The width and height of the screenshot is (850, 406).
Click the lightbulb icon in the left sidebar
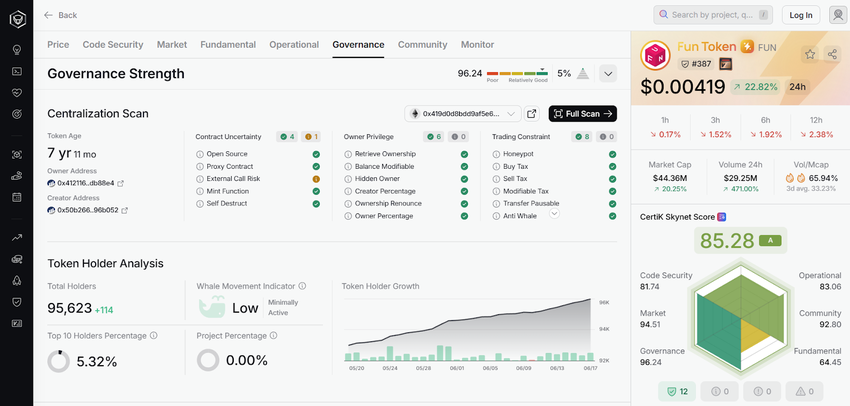pyautogui.click(x=17, y=49)
